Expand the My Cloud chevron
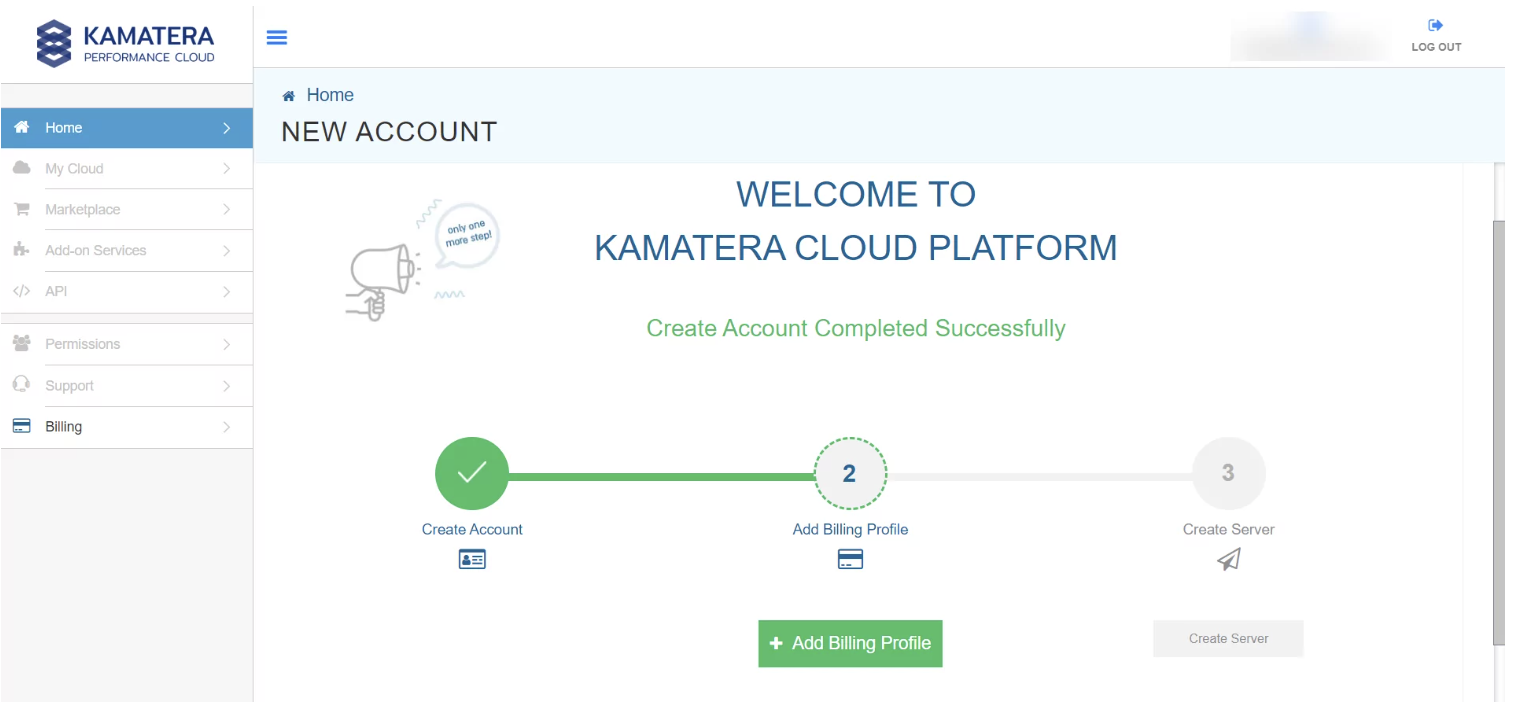Screen dimensions: 1514x720 coord(227,169)
